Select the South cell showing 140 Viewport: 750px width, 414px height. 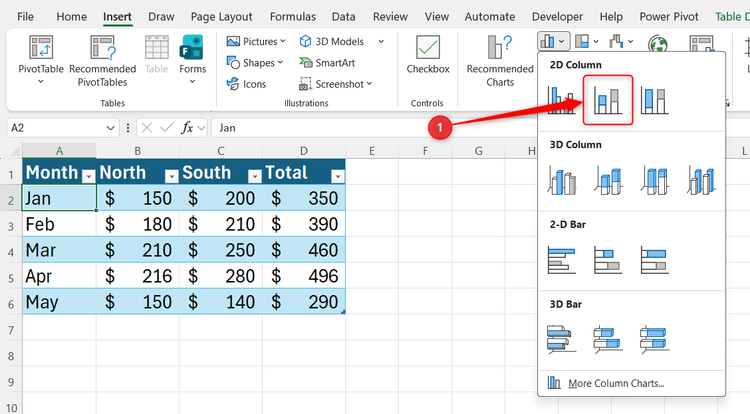click(221, 302)
